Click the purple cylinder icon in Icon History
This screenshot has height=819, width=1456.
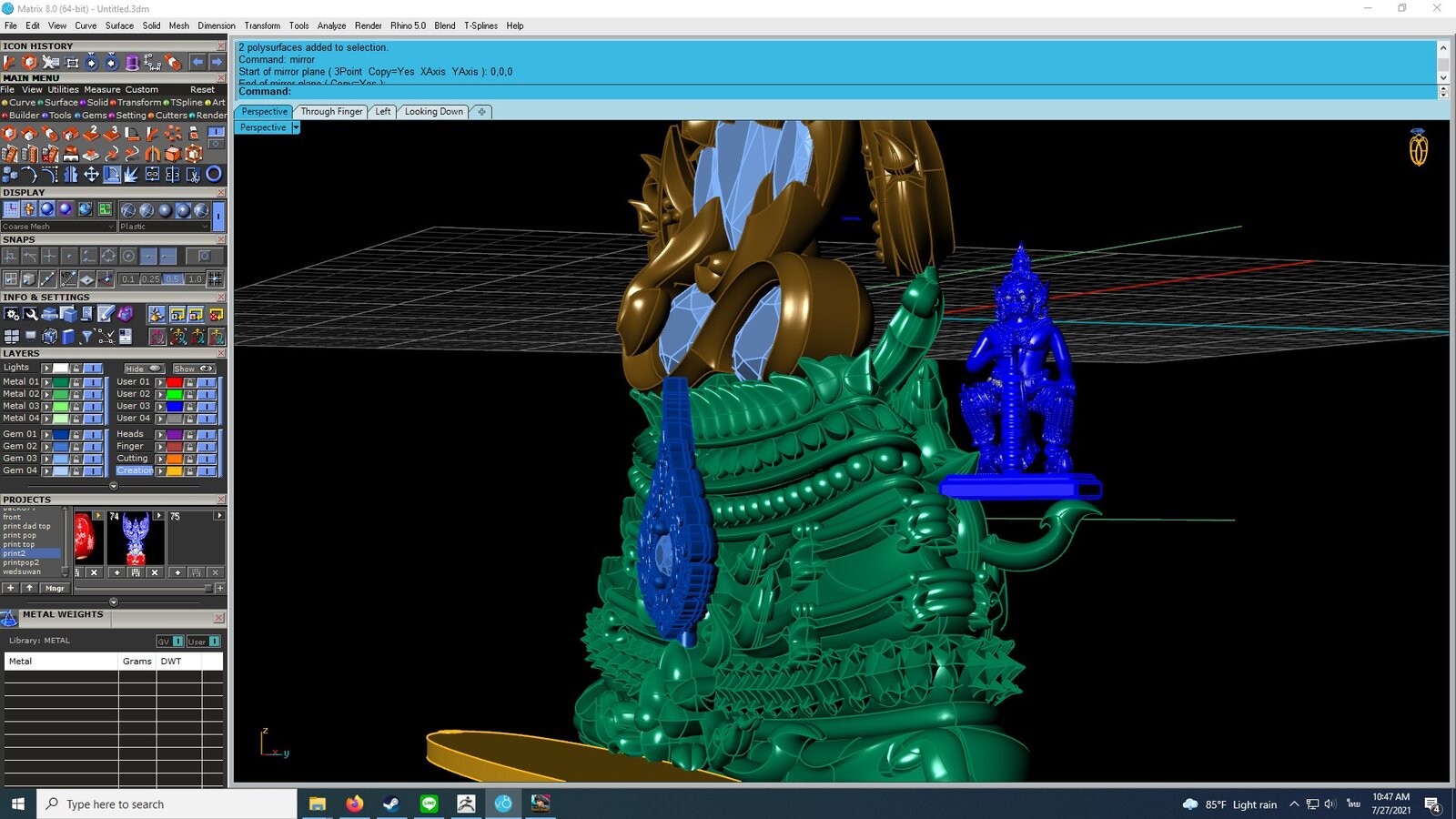point(132,62)
